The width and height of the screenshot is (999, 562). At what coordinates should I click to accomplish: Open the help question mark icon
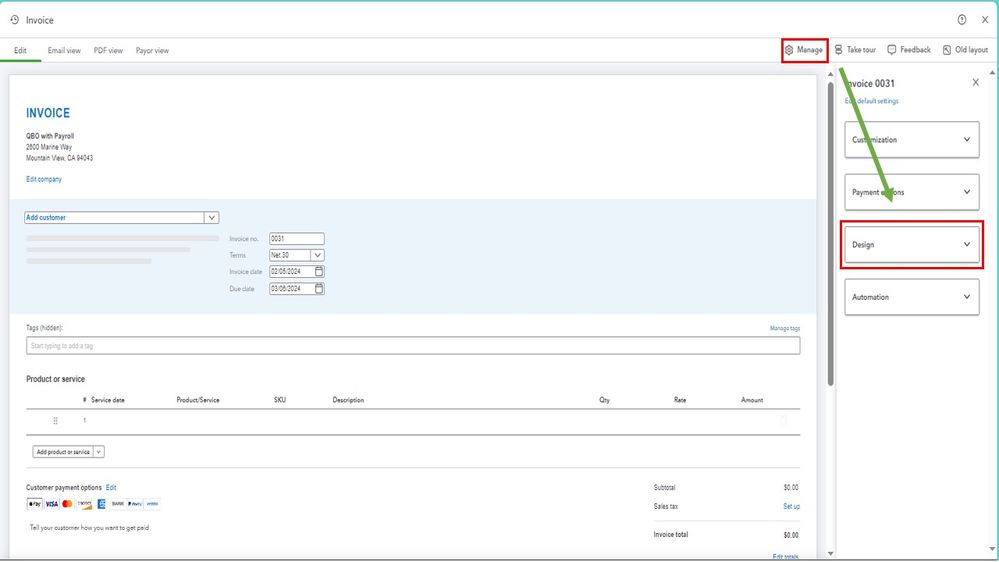961,20
